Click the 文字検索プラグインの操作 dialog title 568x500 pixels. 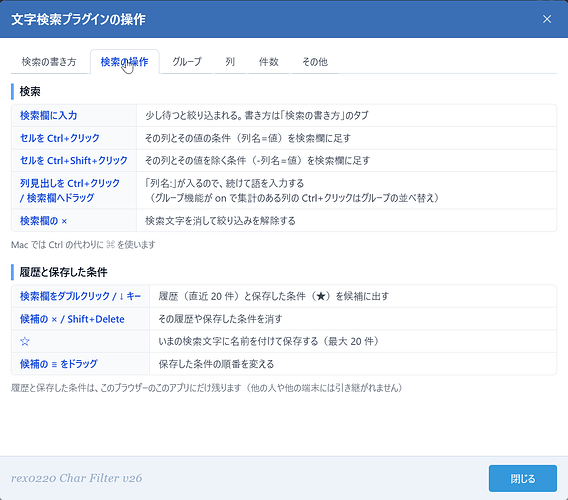[79, 19]
